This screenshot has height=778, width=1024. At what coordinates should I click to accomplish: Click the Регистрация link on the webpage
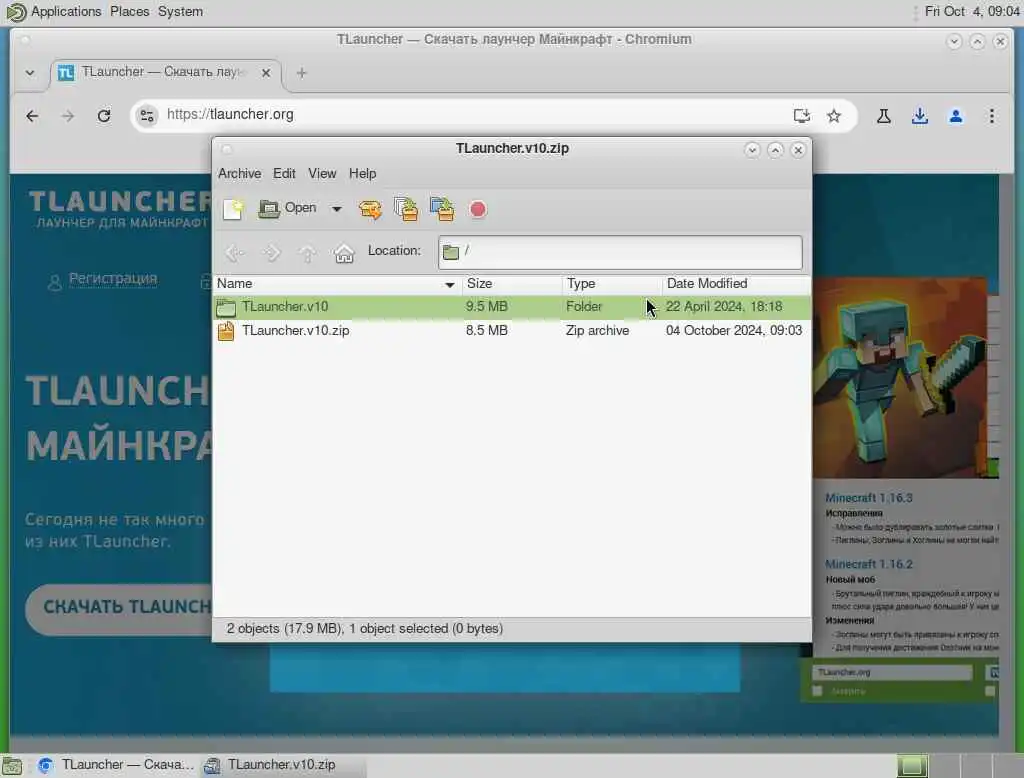pyautogui.click(x=112, y=279)
